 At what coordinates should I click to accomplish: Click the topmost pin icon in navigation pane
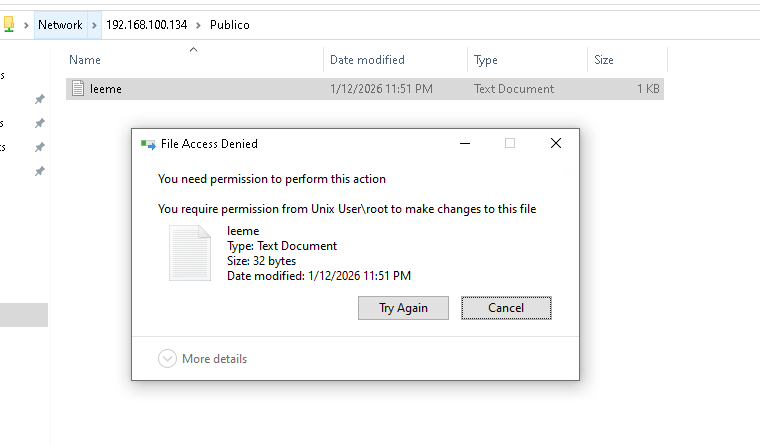[40, 99]
